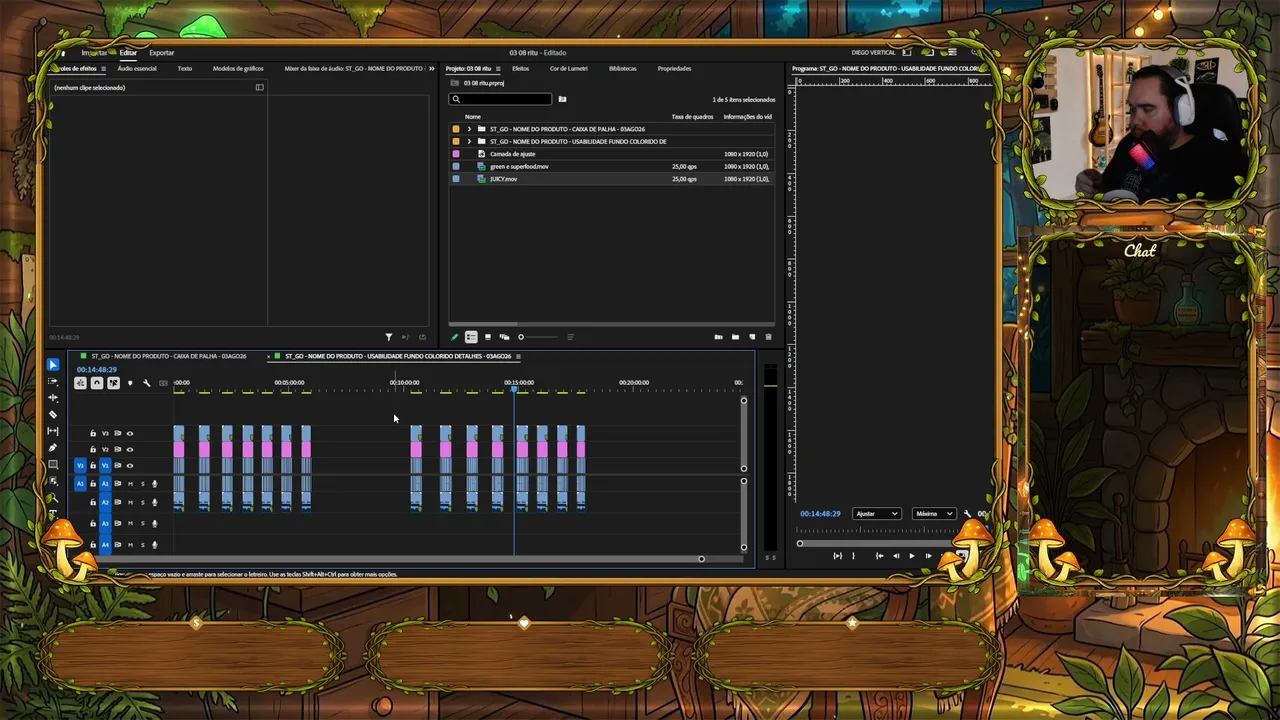Select the green e superfood.mov clip
The height and width of the screenshot is (720, 1280).
point(519,167)
